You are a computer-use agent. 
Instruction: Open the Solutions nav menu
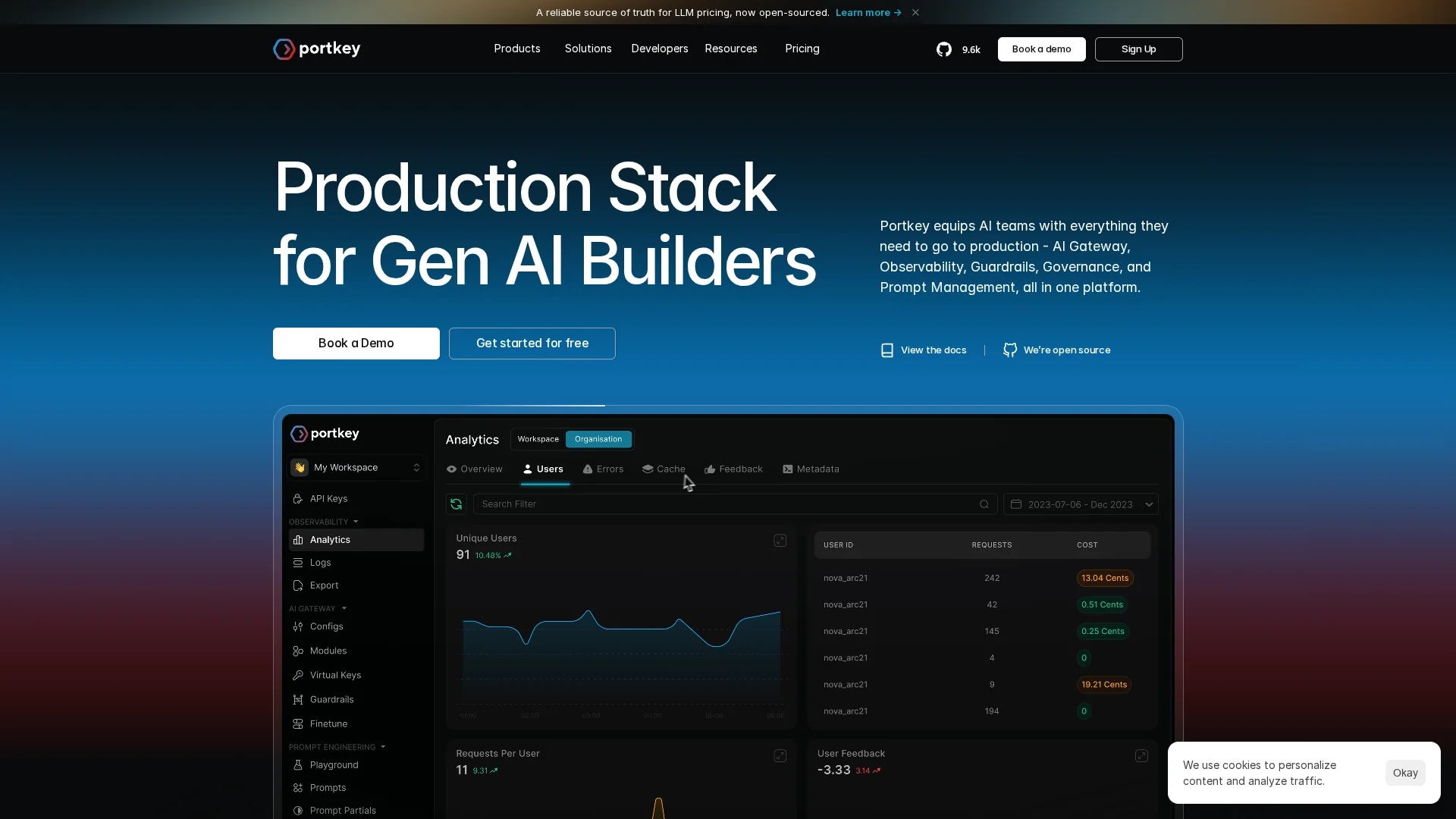(588, 49)
